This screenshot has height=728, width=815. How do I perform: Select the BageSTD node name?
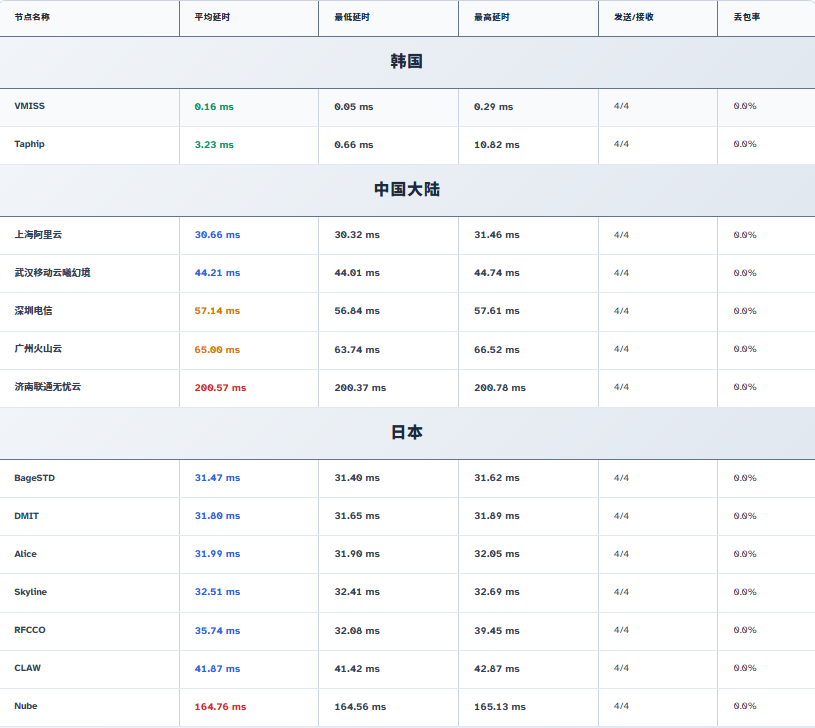34,478
